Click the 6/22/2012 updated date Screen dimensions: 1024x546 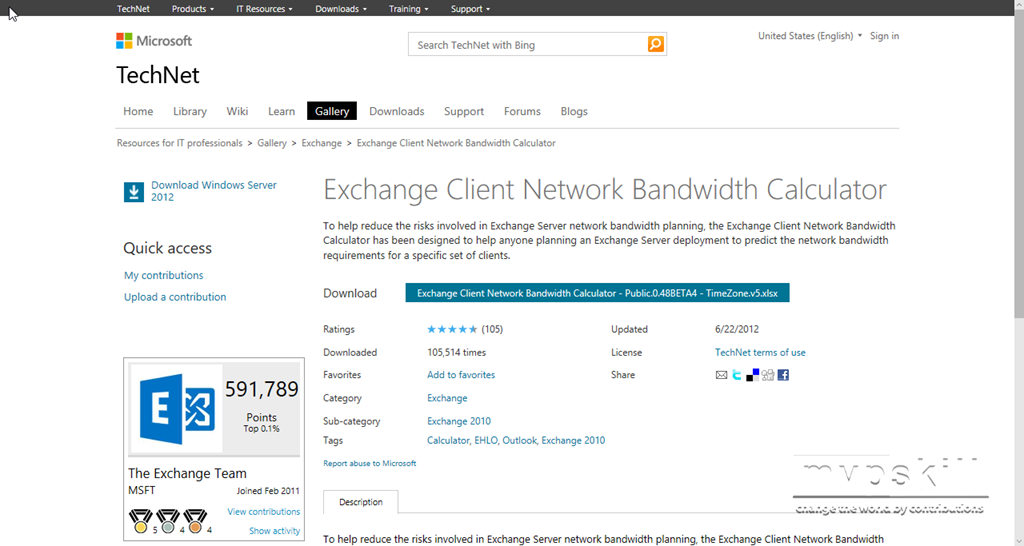pyautogui.click(x=737, y=329)
